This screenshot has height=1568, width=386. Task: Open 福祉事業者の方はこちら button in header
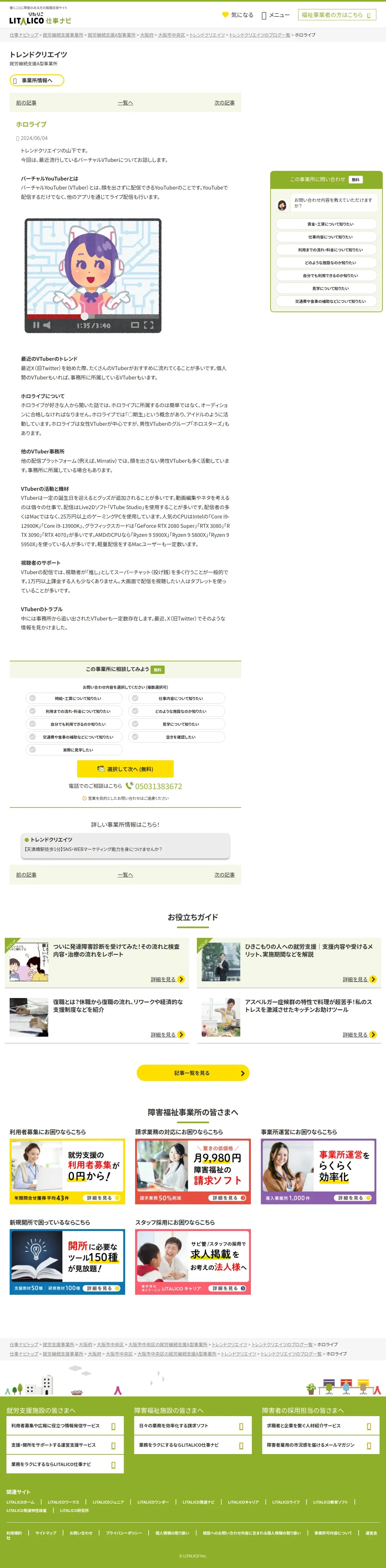tap(337, 14)
